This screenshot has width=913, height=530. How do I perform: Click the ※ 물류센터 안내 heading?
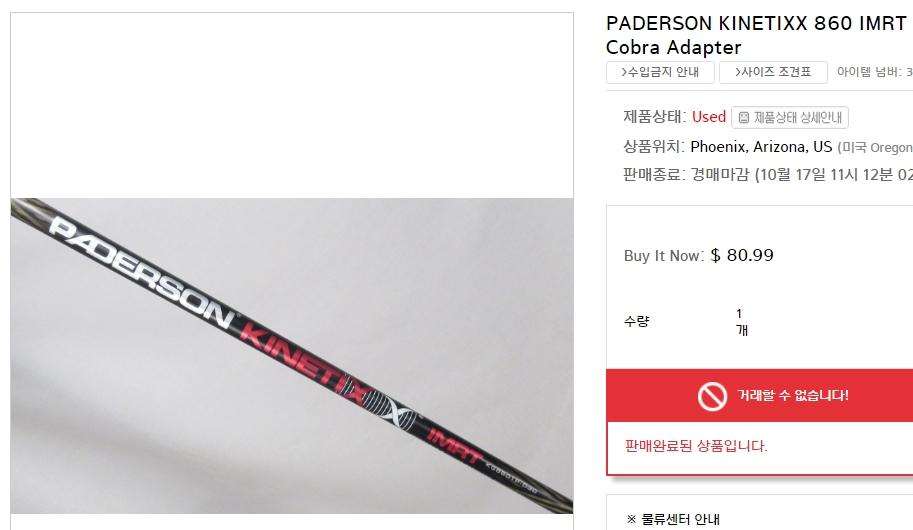[x=673, y=519]
